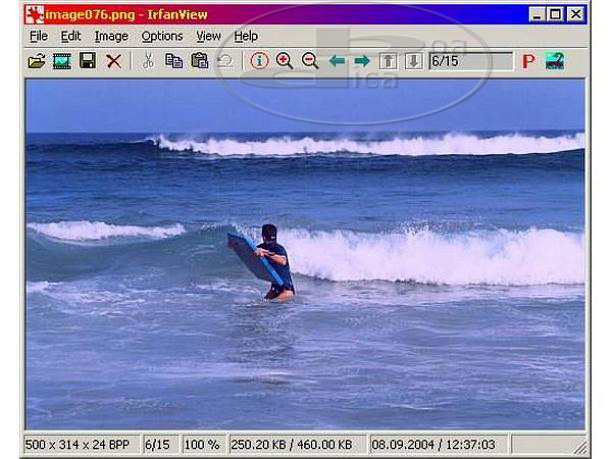Click the Save floppy disk icon
This screenshot has width=612, height=459.
click(88, 61)
